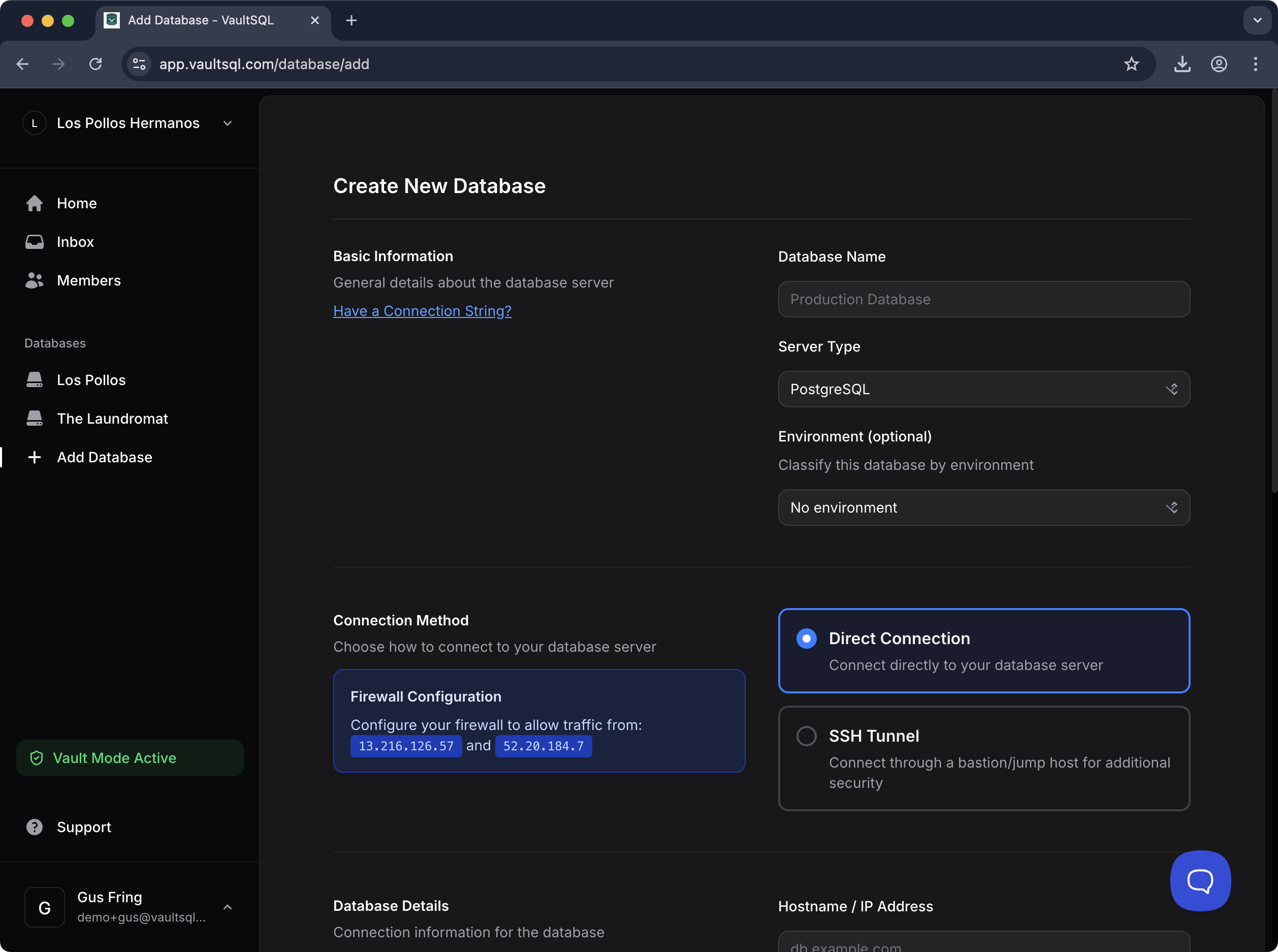Open the Home sidebar item
1278x952 pixels.
[x=129, y=203]
